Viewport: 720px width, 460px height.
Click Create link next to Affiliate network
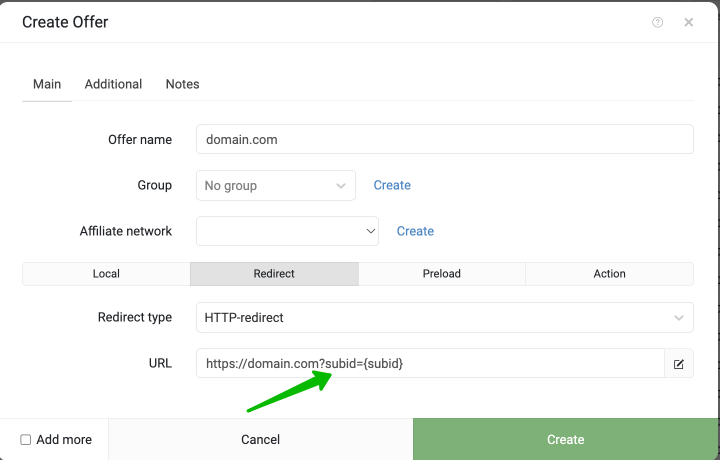click(x=415, y=231)
